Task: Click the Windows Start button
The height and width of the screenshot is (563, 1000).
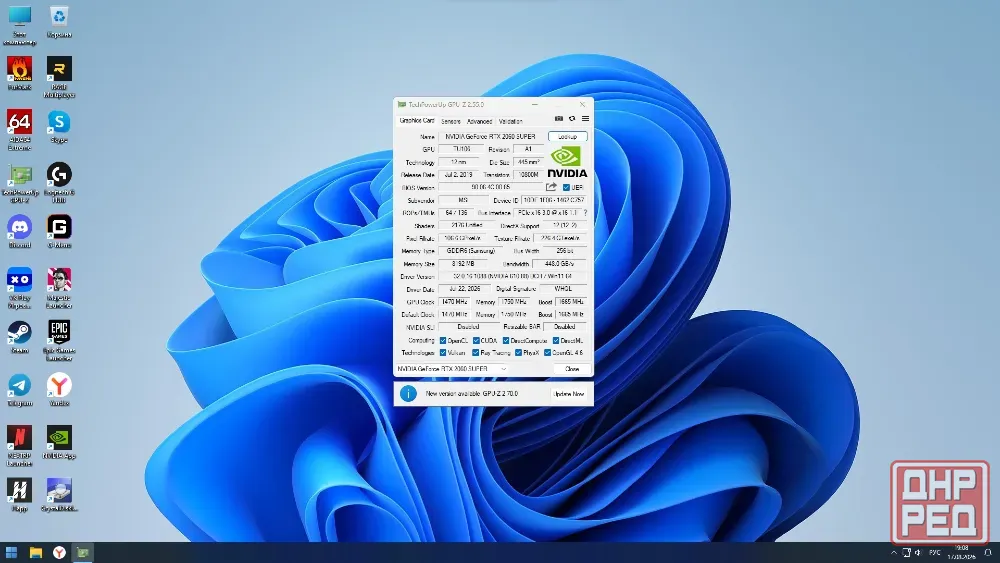Action: [11, 552]
